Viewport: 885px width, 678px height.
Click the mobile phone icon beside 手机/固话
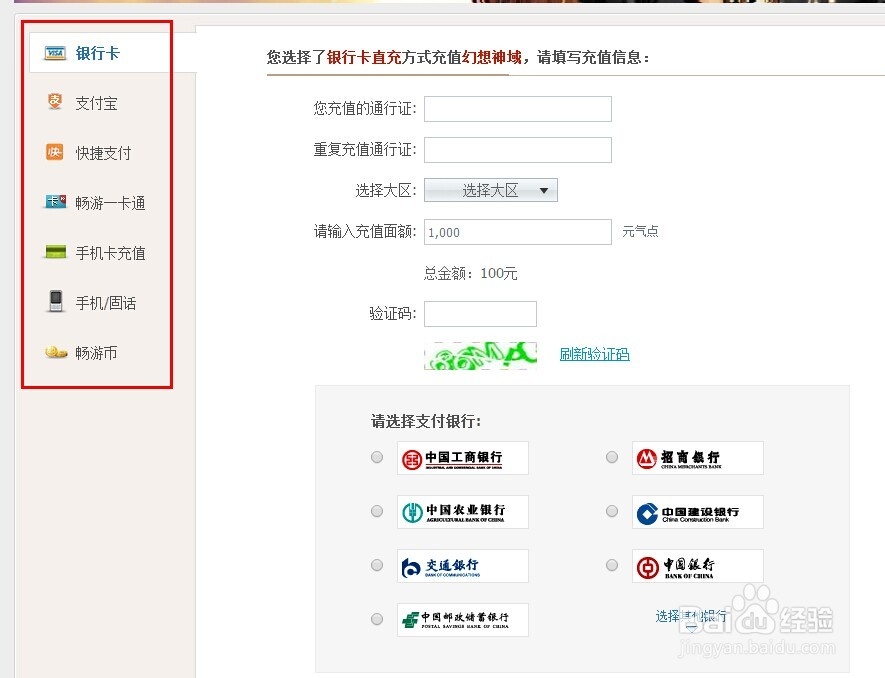coord(55,301)
